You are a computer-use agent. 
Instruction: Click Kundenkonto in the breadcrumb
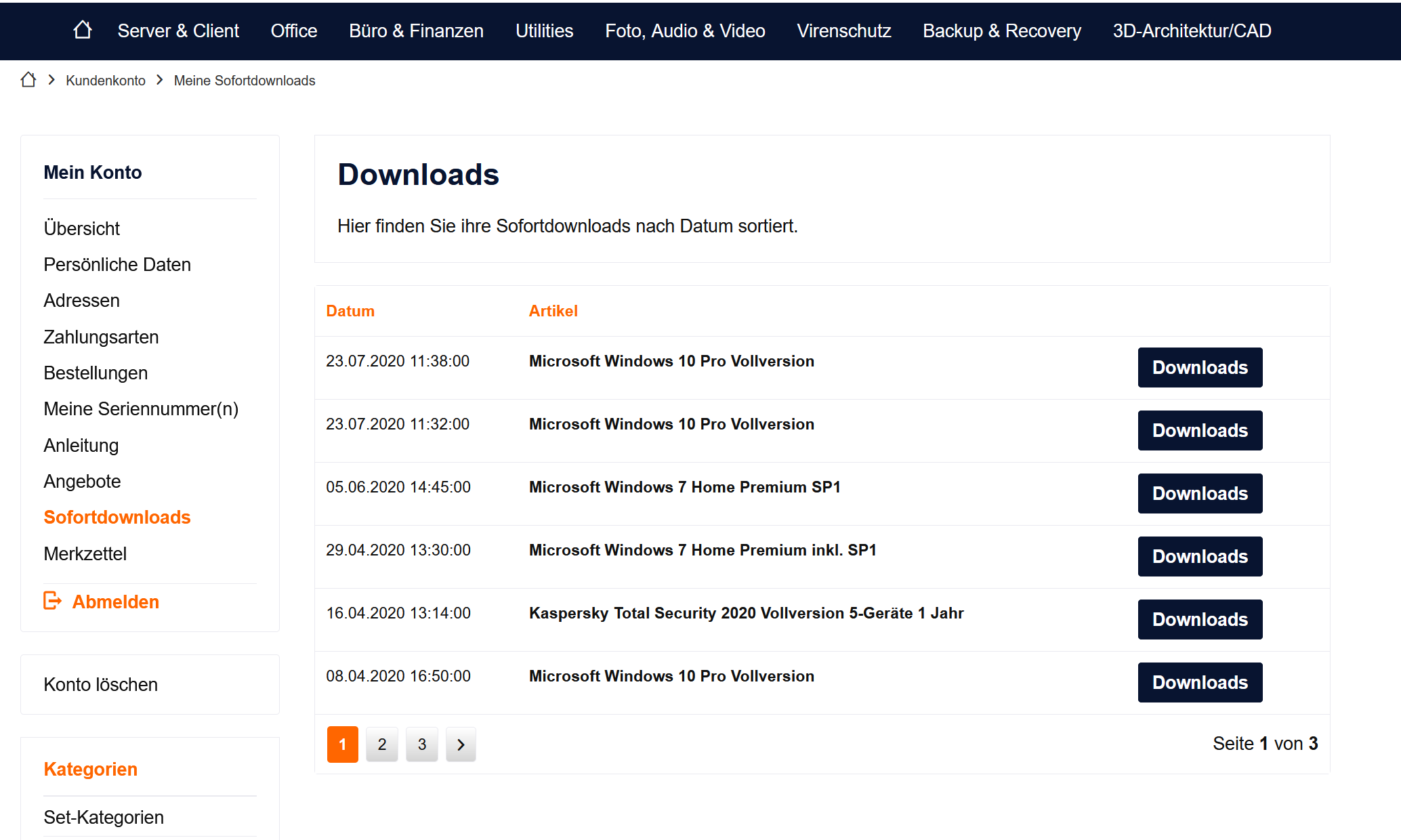(105, 81)
